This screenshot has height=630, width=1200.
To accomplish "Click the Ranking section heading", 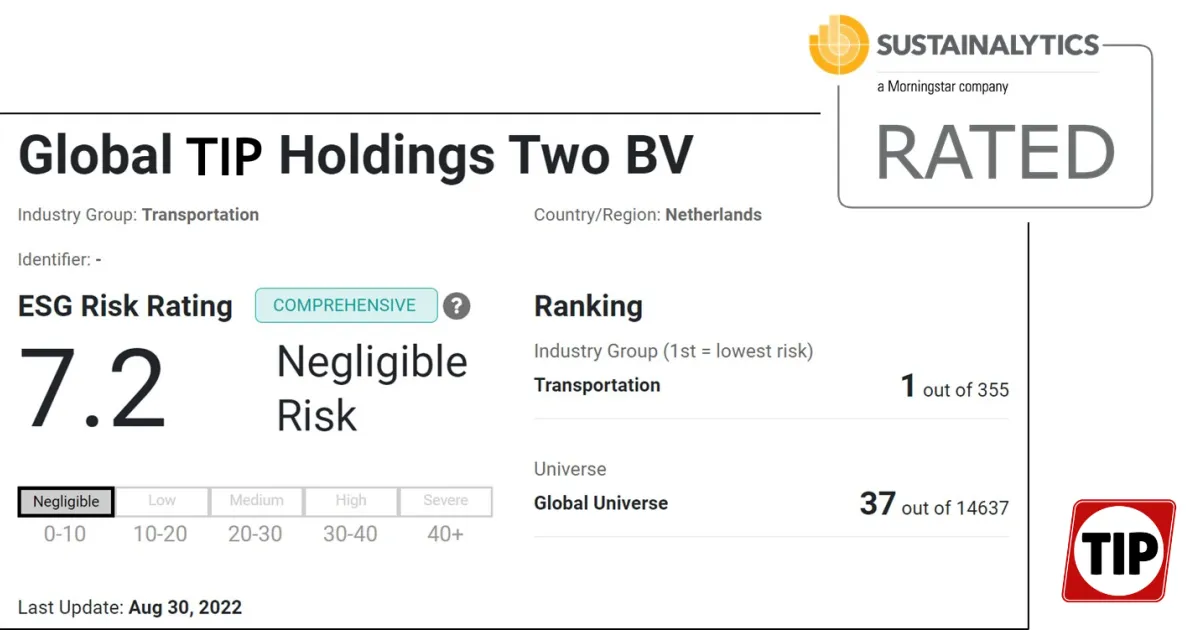I will coord(588,306).
